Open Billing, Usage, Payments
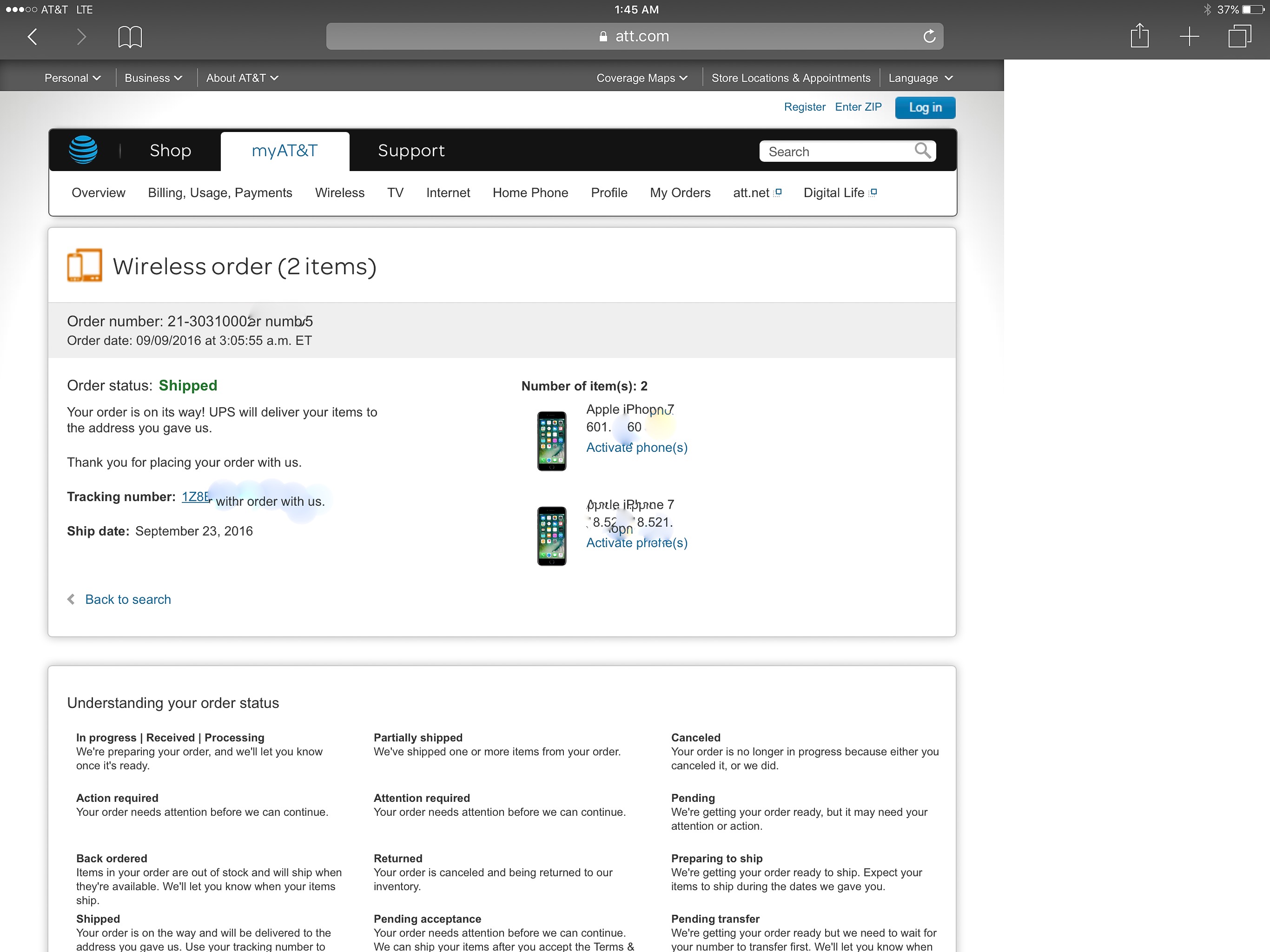 pos(220,193)
